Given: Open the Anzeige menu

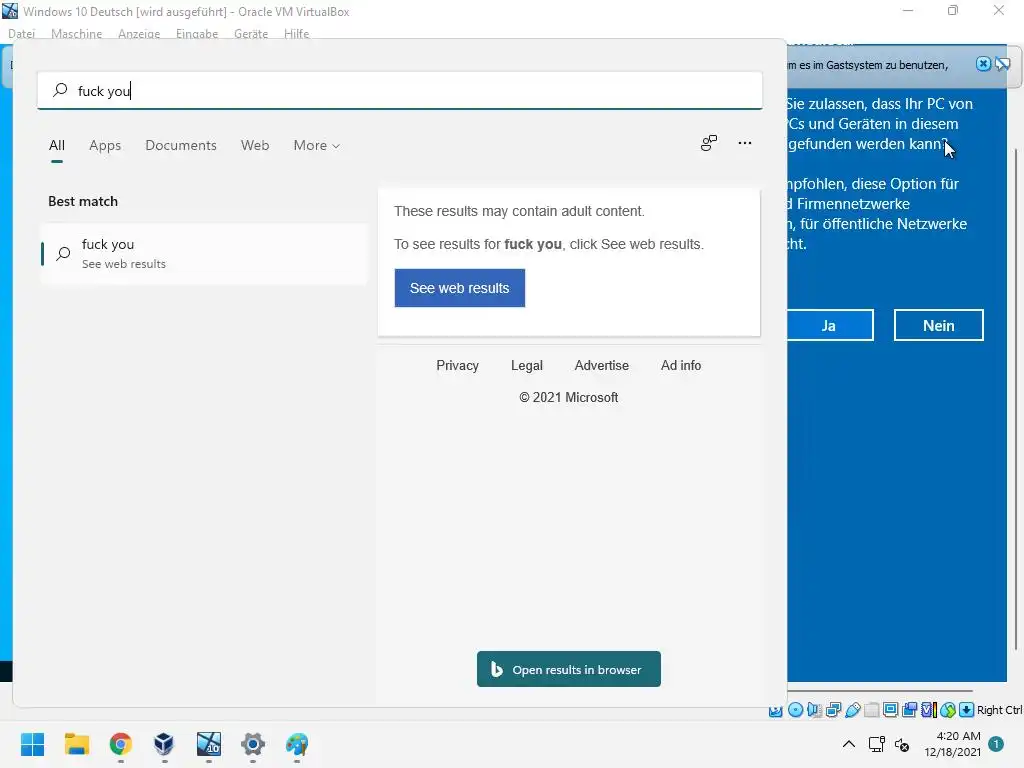Looking at the screenshot, I should click(139, 33).
